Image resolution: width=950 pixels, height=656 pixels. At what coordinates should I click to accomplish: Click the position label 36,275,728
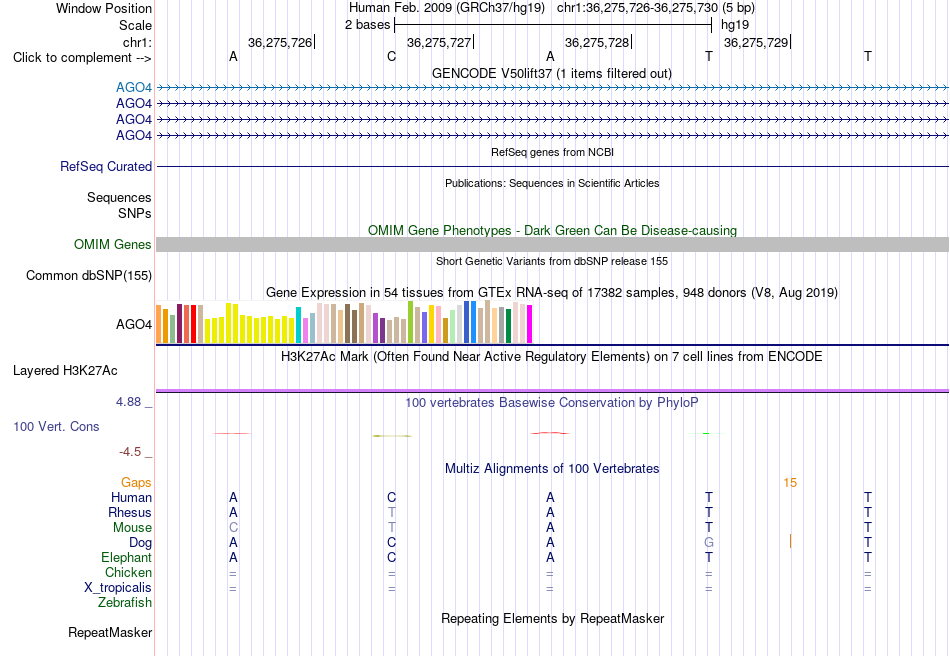point(597,42)
